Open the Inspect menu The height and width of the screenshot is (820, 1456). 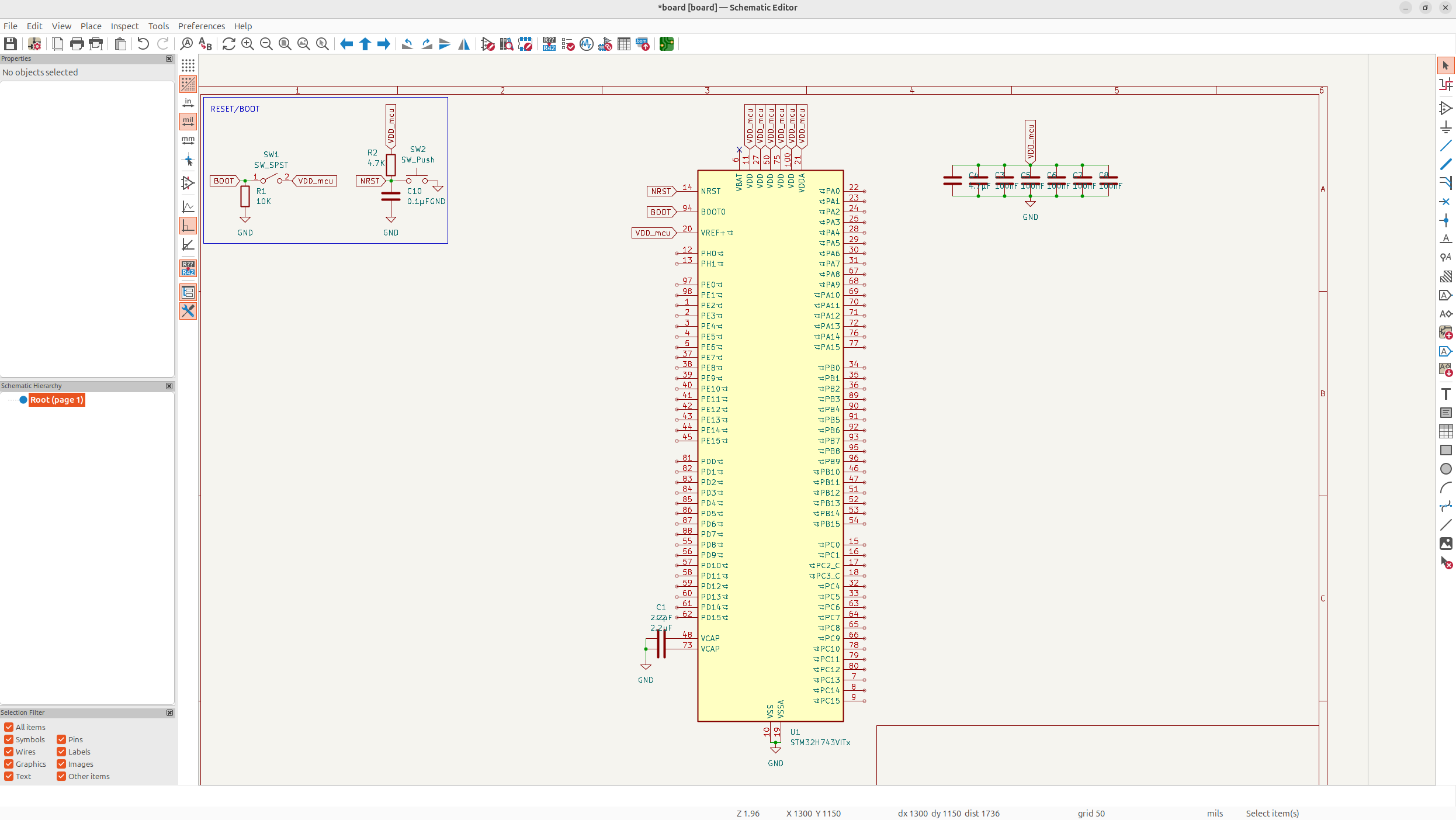click(124, 26)
